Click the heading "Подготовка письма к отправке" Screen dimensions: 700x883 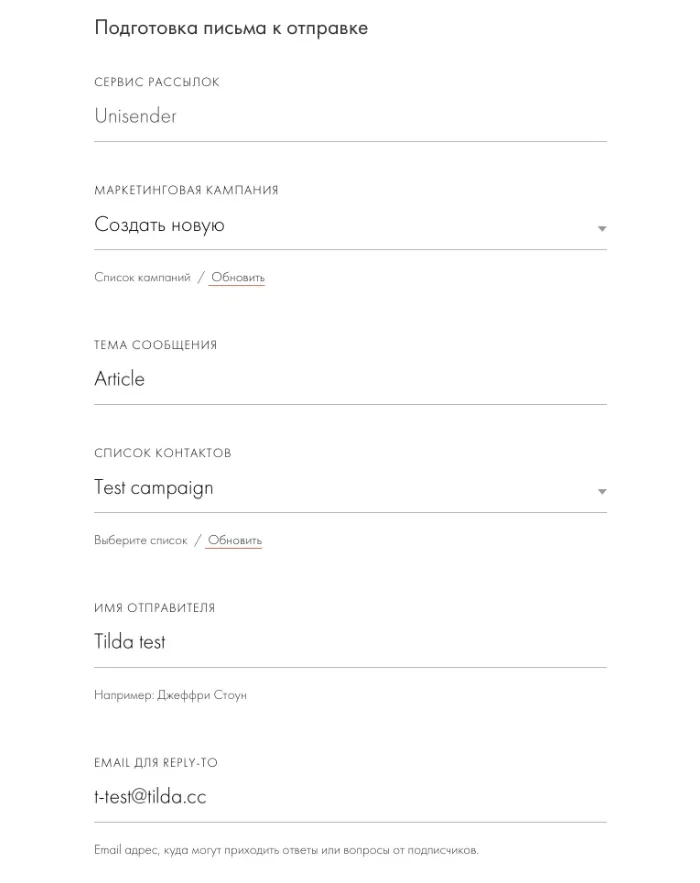231,28
